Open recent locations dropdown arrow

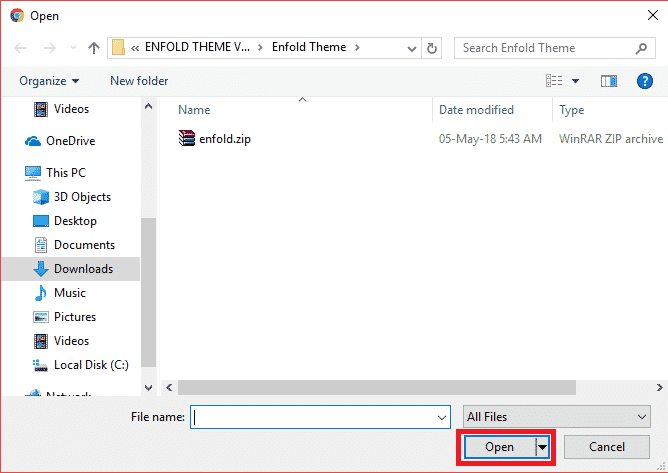(73, 47)
